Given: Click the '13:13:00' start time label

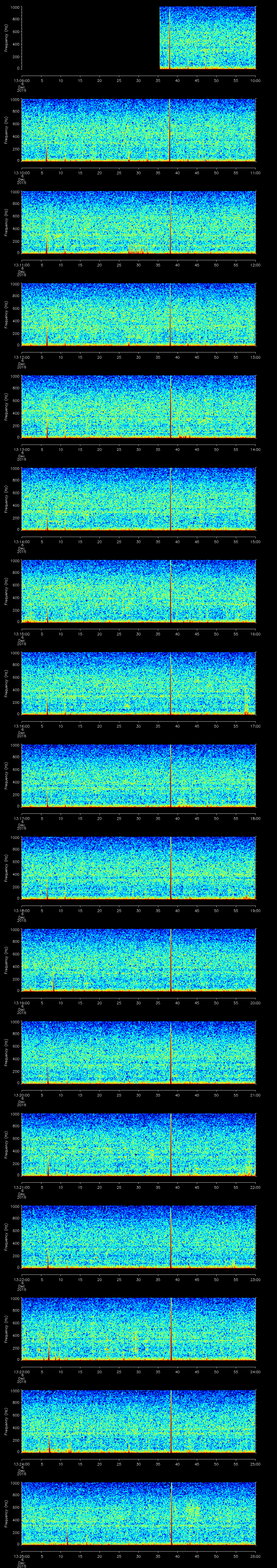Looking at the screenshot, I should pyautogui.click(x=21, y=449).
